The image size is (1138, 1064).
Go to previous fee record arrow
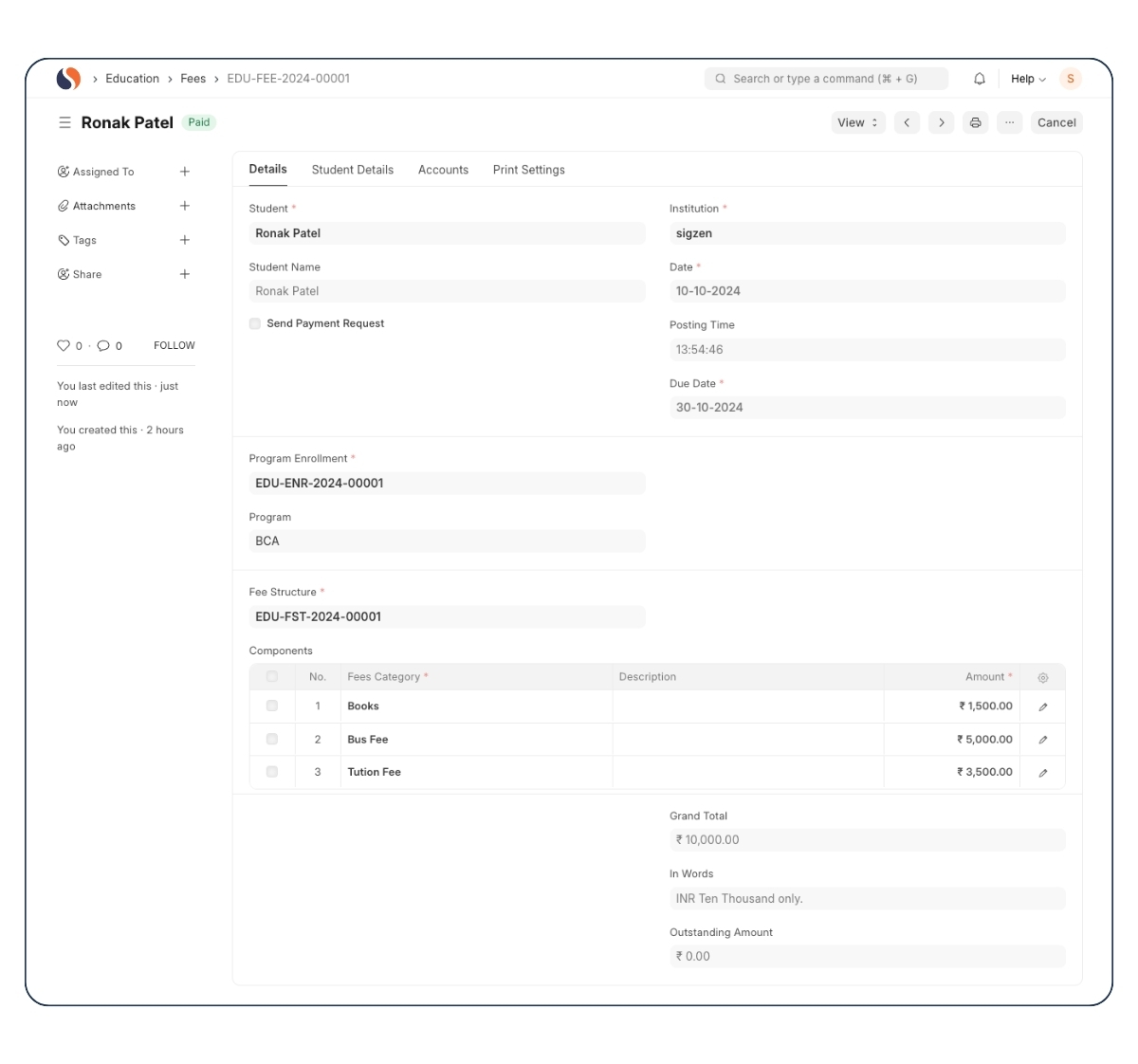coord(907,122)
